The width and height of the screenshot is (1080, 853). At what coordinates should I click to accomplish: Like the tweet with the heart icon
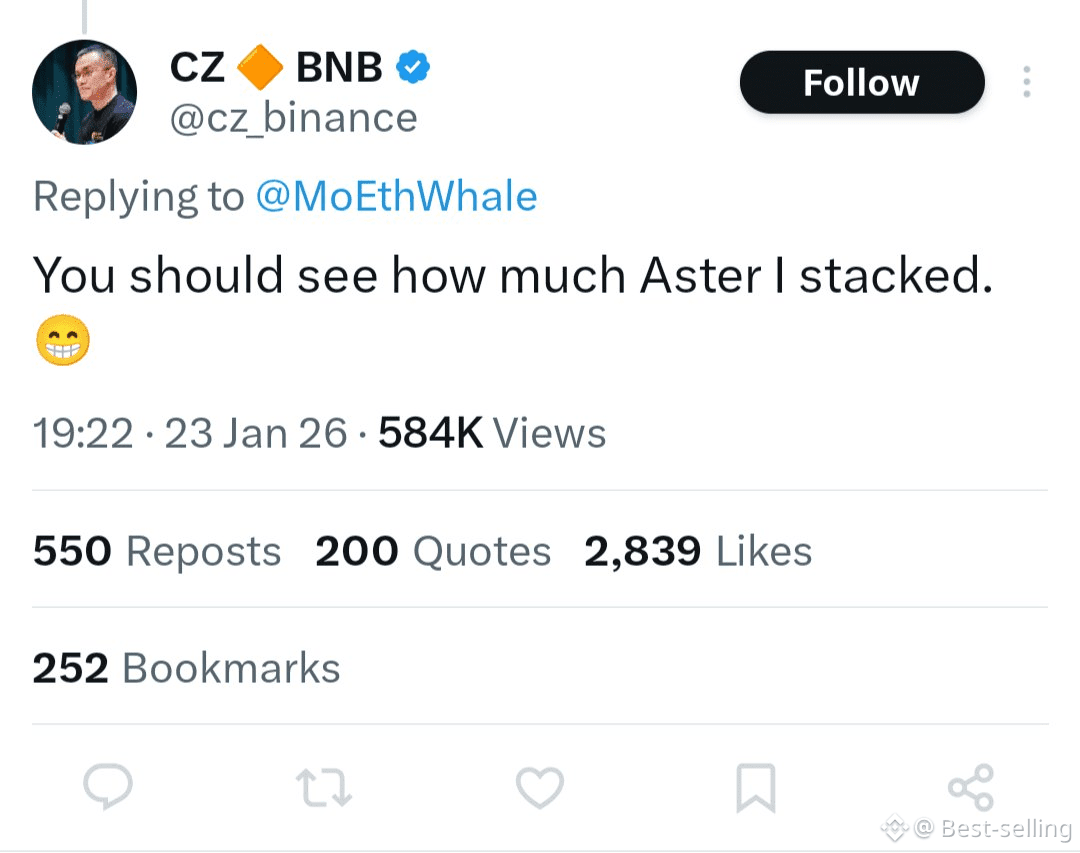click(x=540, y=787)
